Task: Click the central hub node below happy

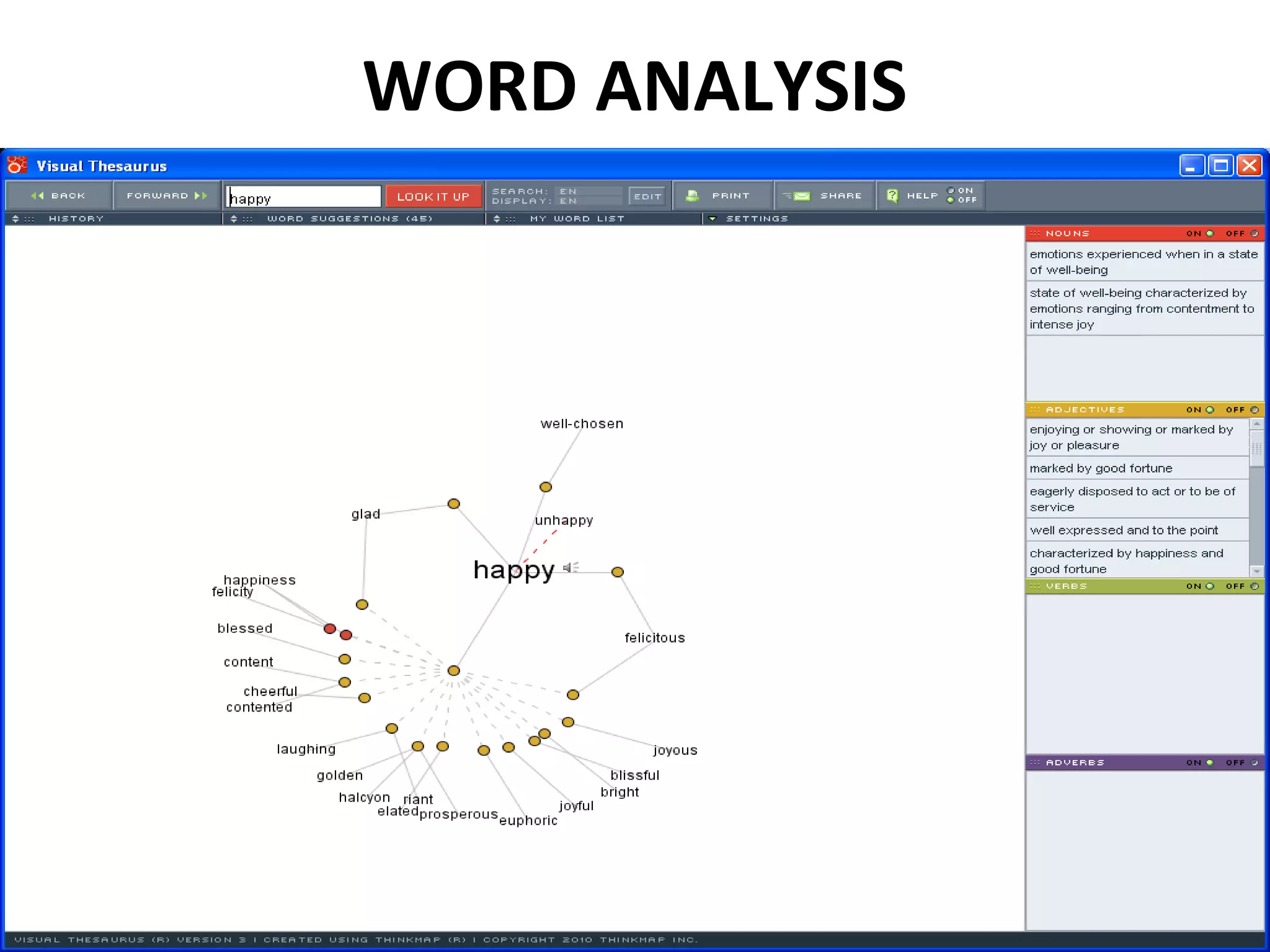Action: (454, 671)
